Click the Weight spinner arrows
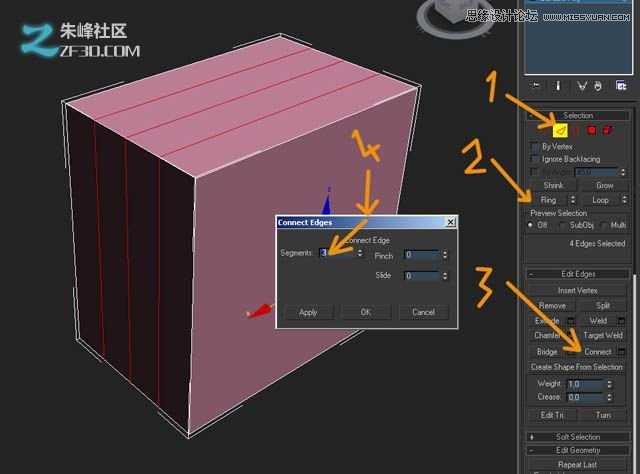 tap(609, 384)
